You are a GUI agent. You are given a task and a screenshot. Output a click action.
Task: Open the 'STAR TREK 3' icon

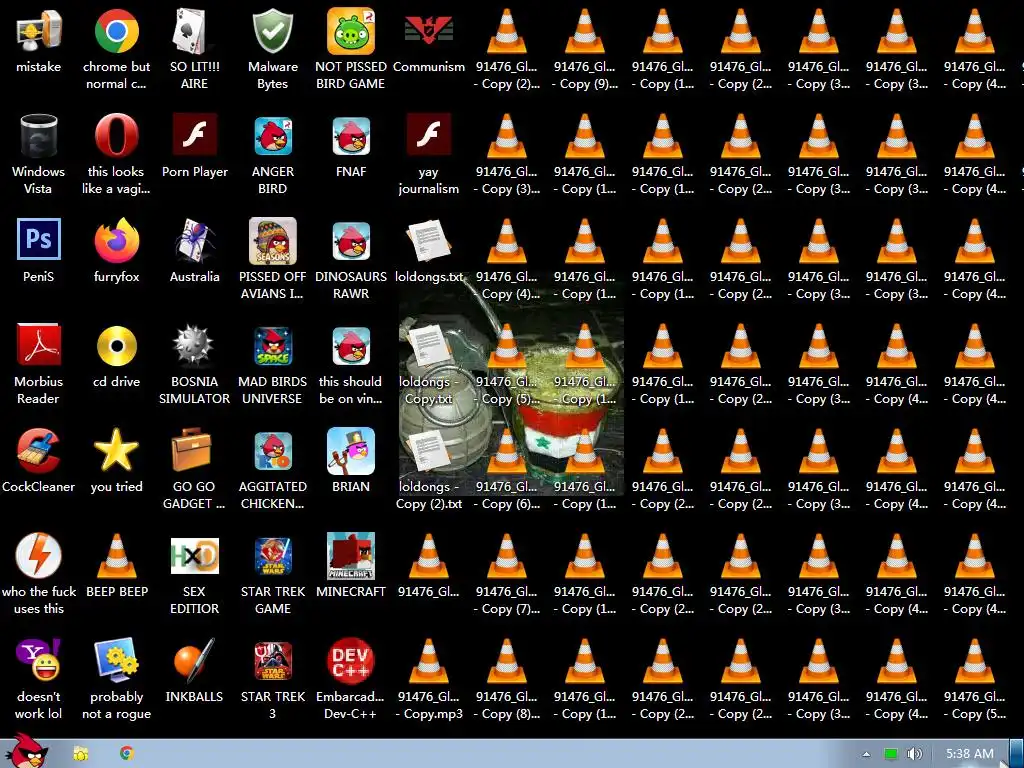click(x=272, y=661)
